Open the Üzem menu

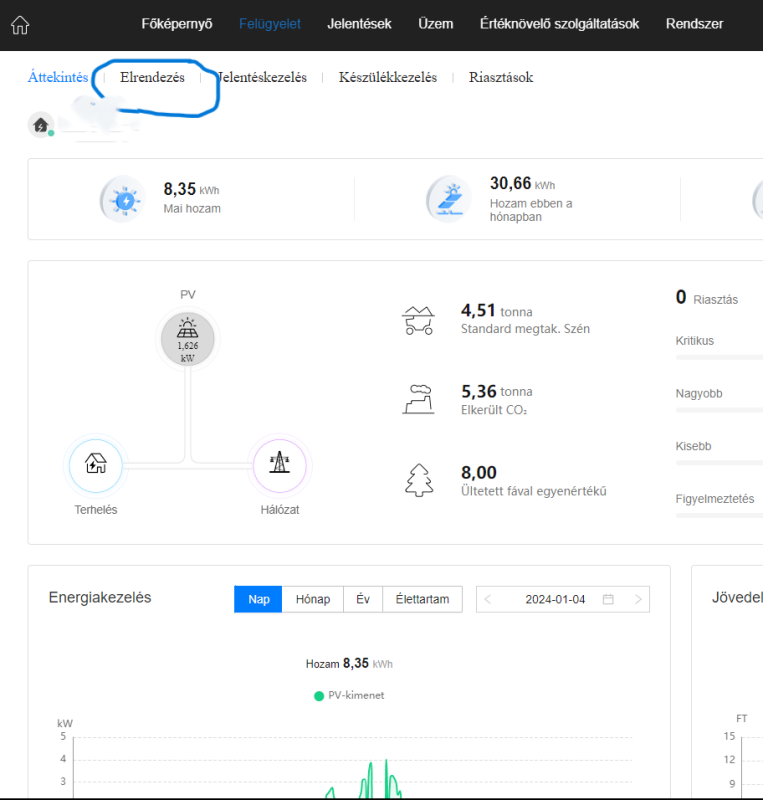(435, 24)
